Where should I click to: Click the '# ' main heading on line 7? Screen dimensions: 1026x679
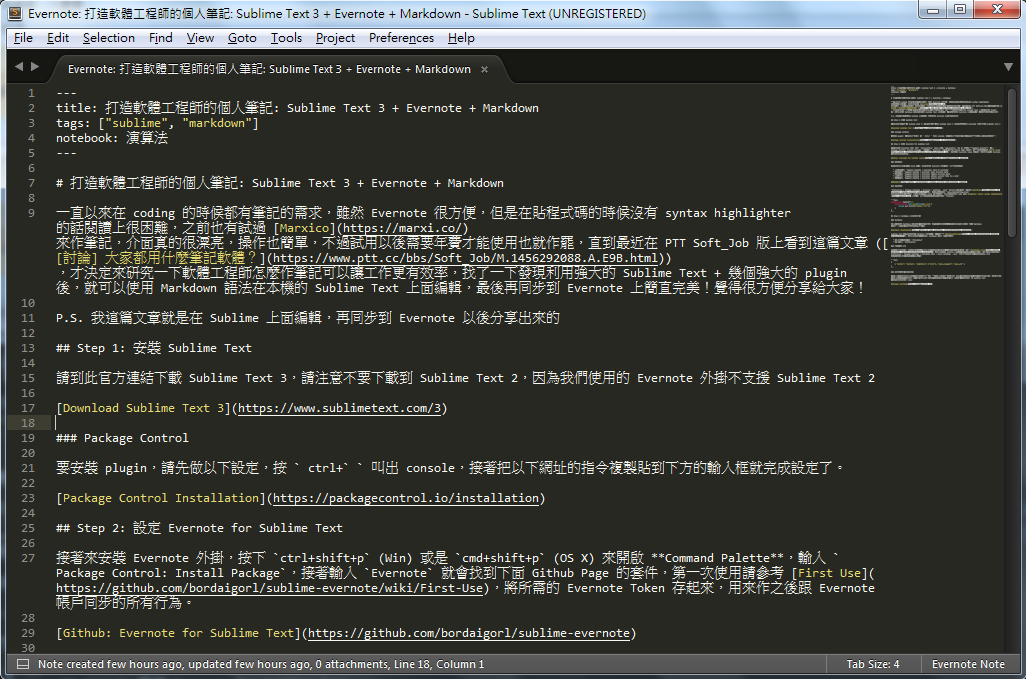(279, 183)
